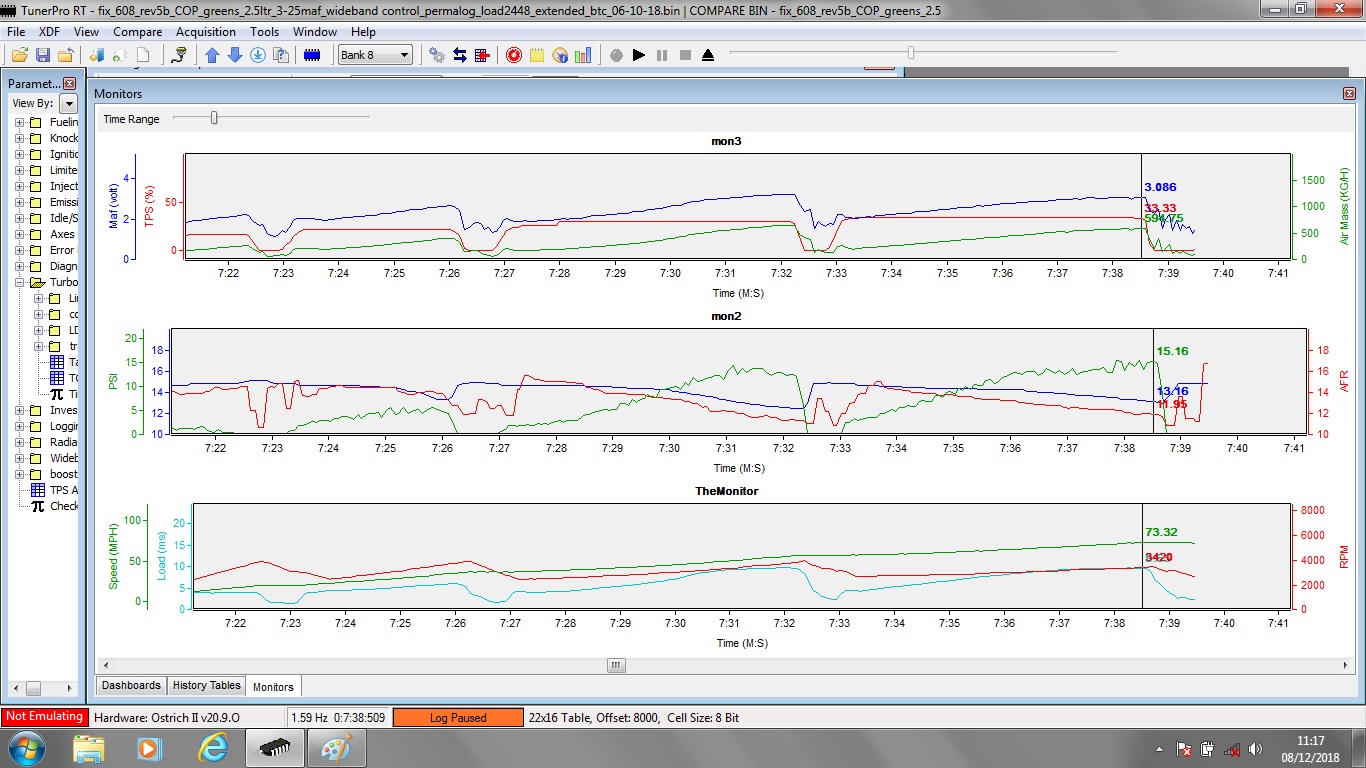Click the blue swap arrows data icon
1366x768 pixels.
coord(460,55)
